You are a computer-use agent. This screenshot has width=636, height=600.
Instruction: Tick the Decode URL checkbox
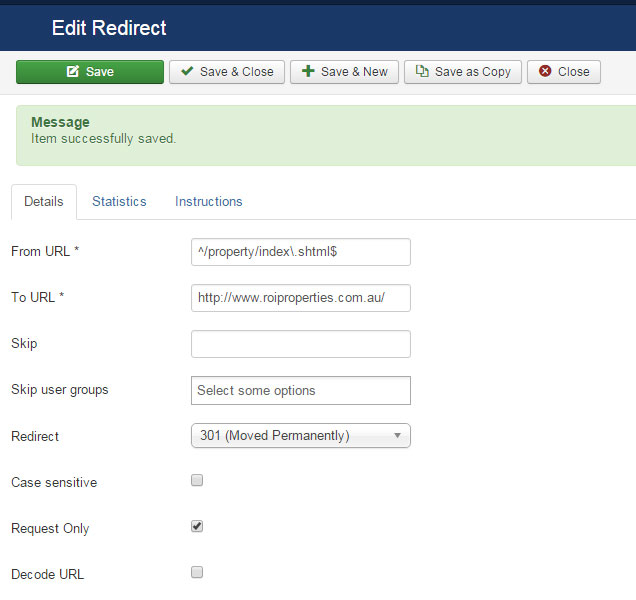[197, 572]
